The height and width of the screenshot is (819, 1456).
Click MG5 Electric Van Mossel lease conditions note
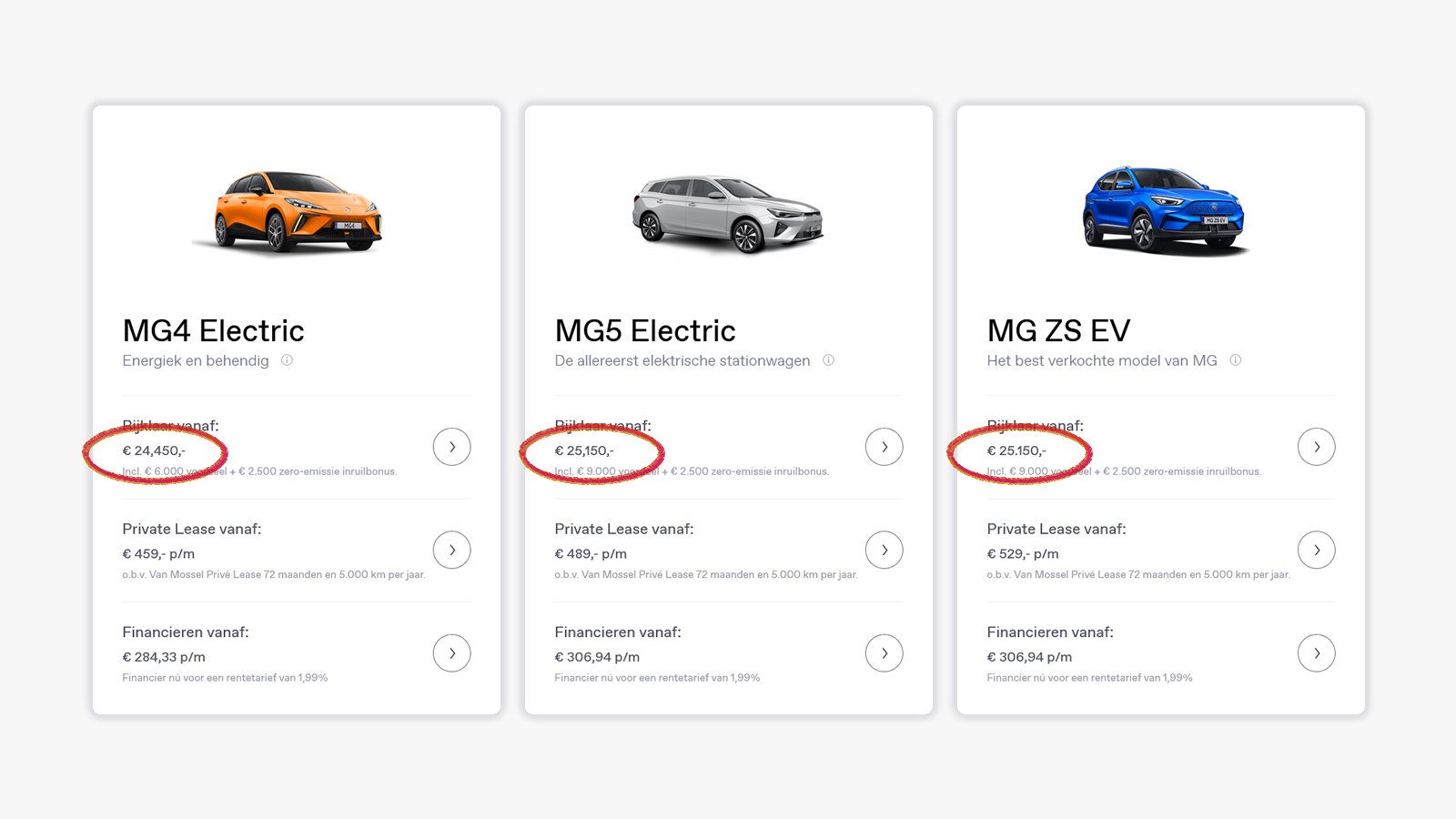coord(706,574)
